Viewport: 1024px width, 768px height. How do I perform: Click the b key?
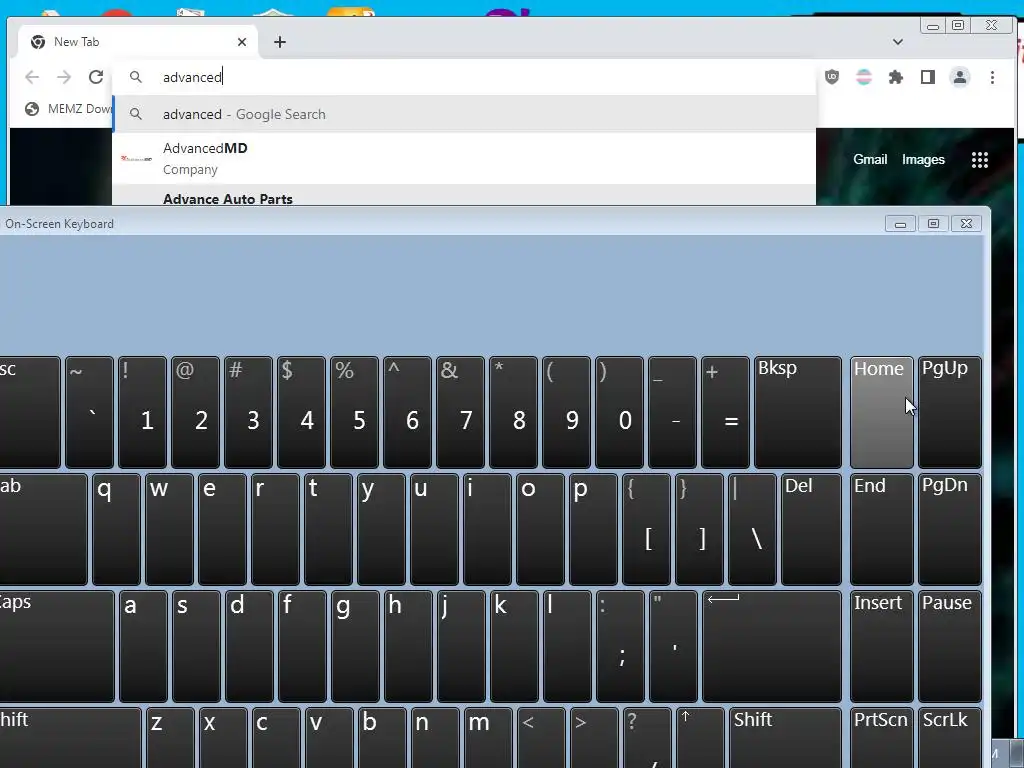point(382,738)
